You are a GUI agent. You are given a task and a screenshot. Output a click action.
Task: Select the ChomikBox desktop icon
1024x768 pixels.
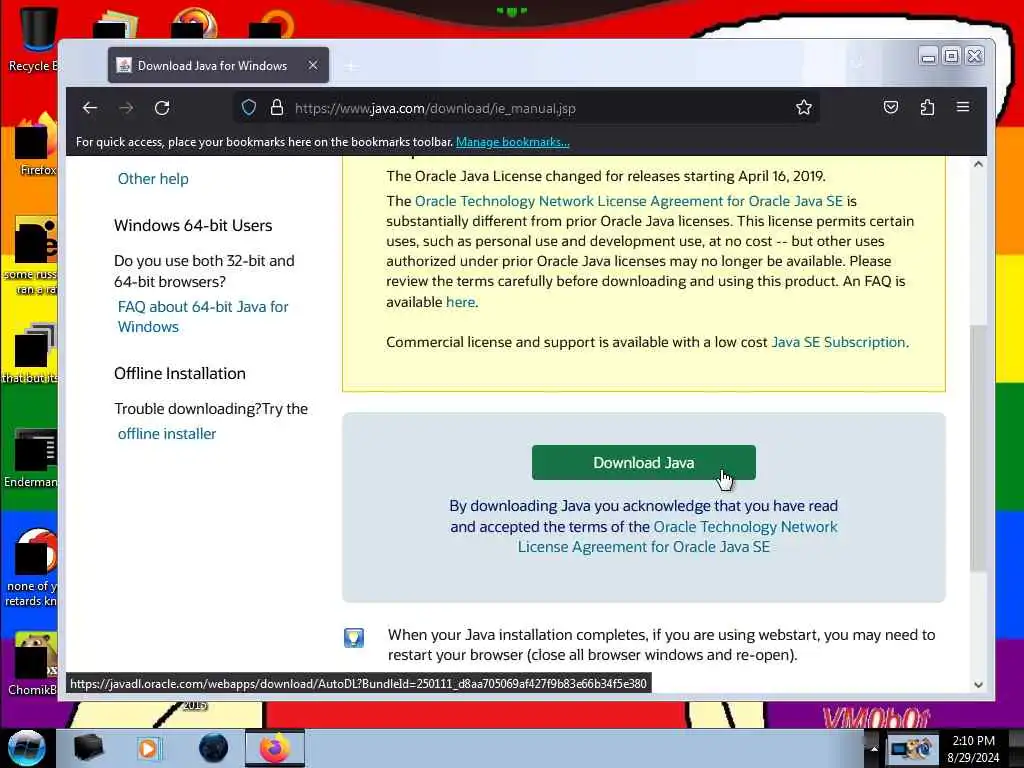33,664
